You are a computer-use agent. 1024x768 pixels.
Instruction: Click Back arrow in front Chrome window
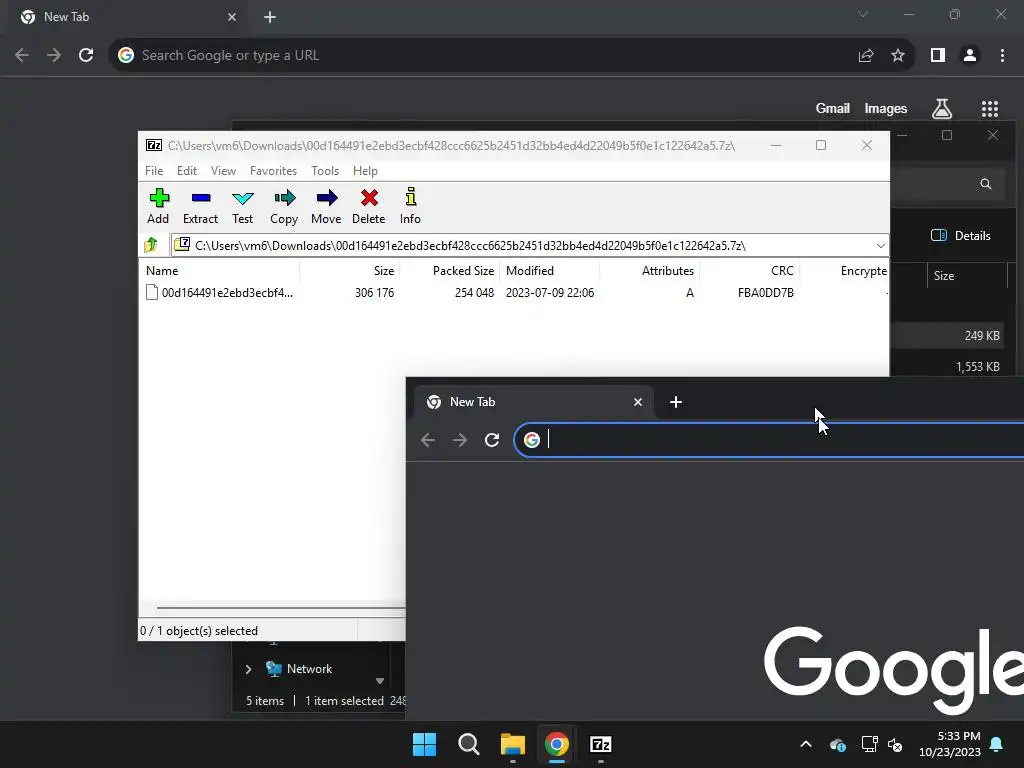point(428,440)
